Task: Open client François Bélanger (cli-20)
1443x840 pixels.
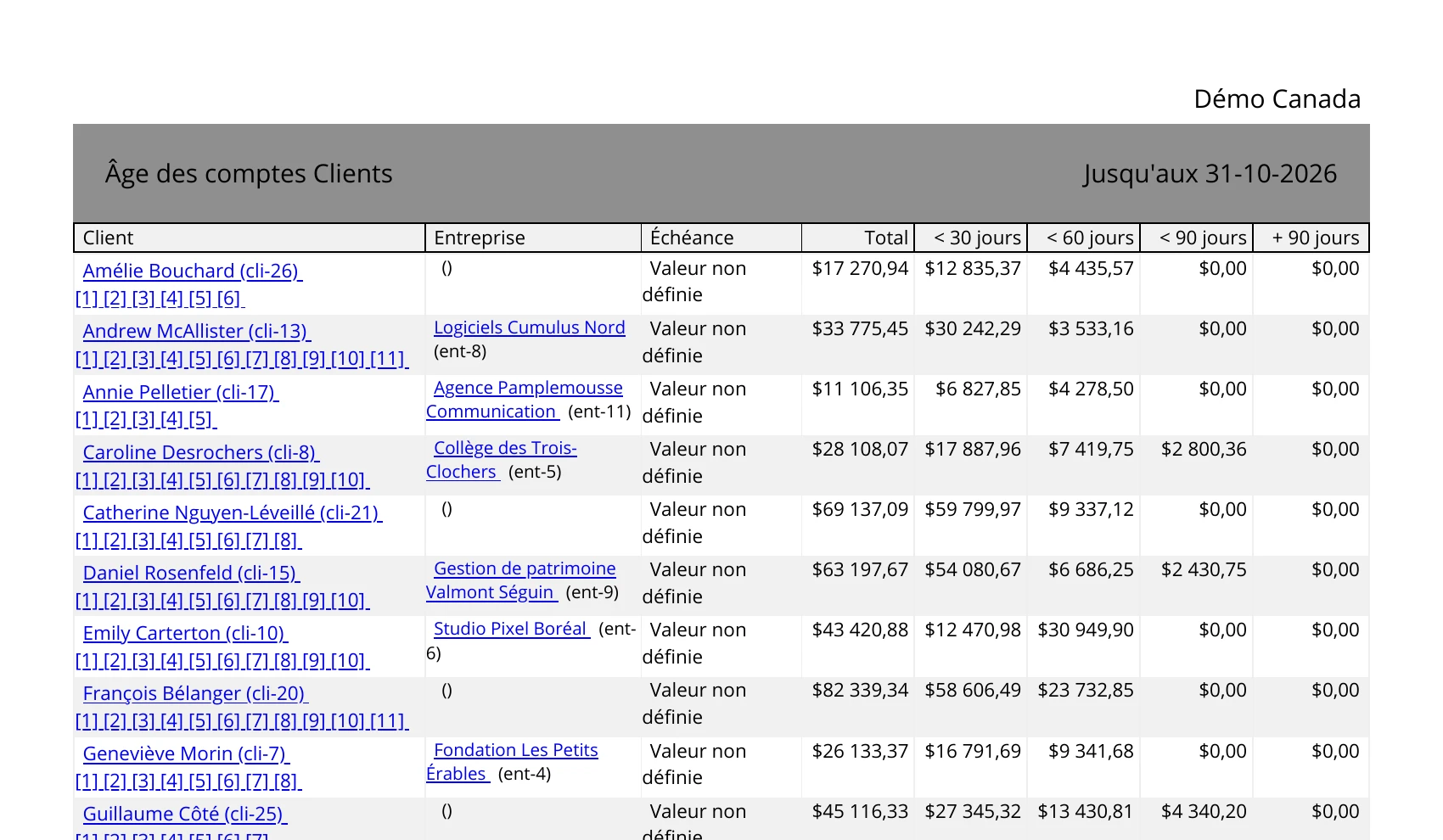Action: click(x=195, y=693)
